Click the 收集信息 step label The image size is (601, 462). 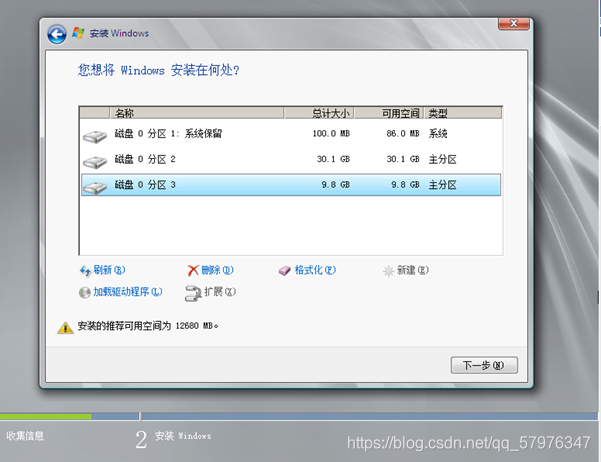pos(25,436)
